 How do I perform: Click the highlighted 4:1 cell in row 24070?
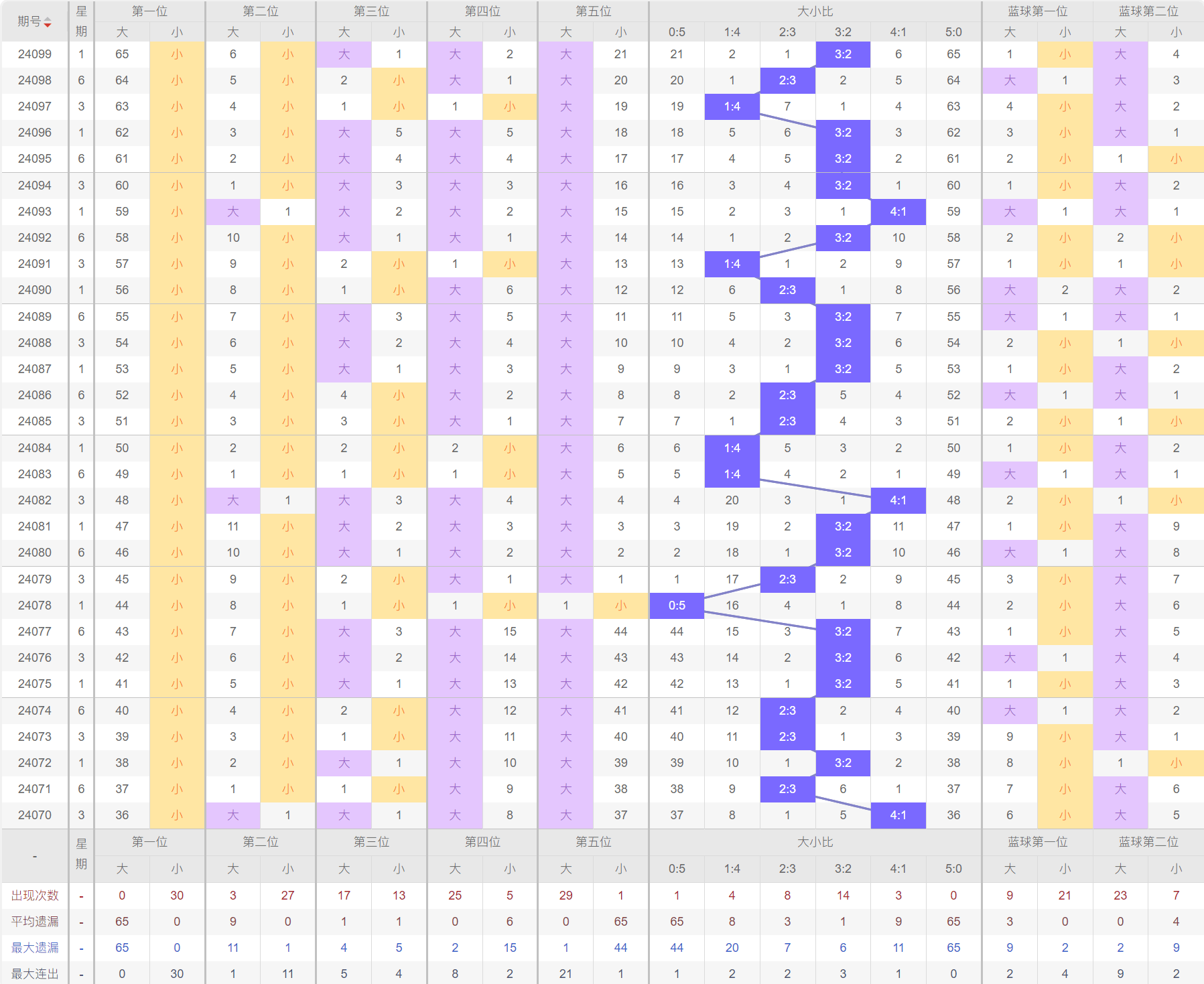898,815
